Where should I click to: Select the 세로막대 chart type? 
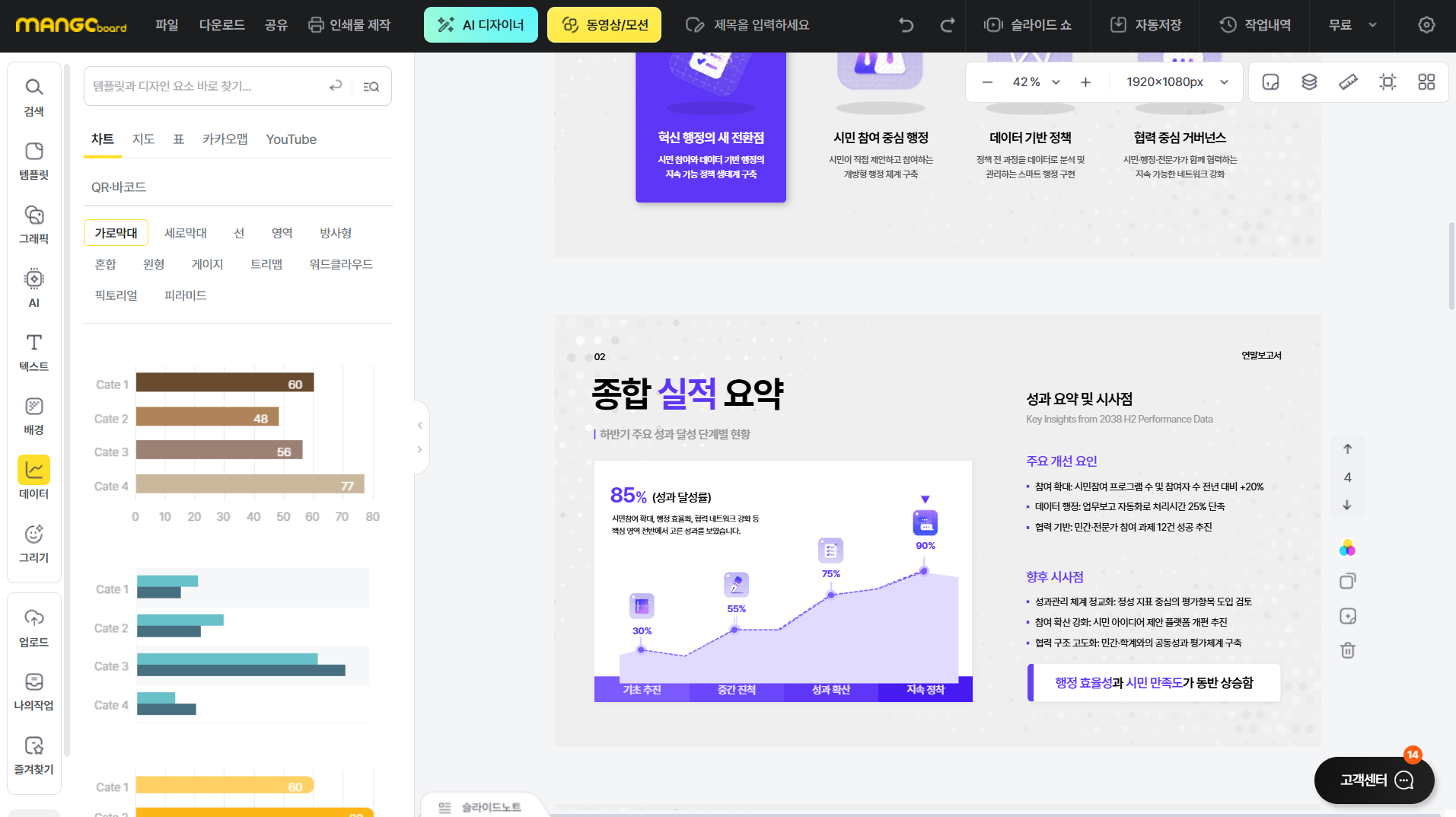(x=185, y=233)
